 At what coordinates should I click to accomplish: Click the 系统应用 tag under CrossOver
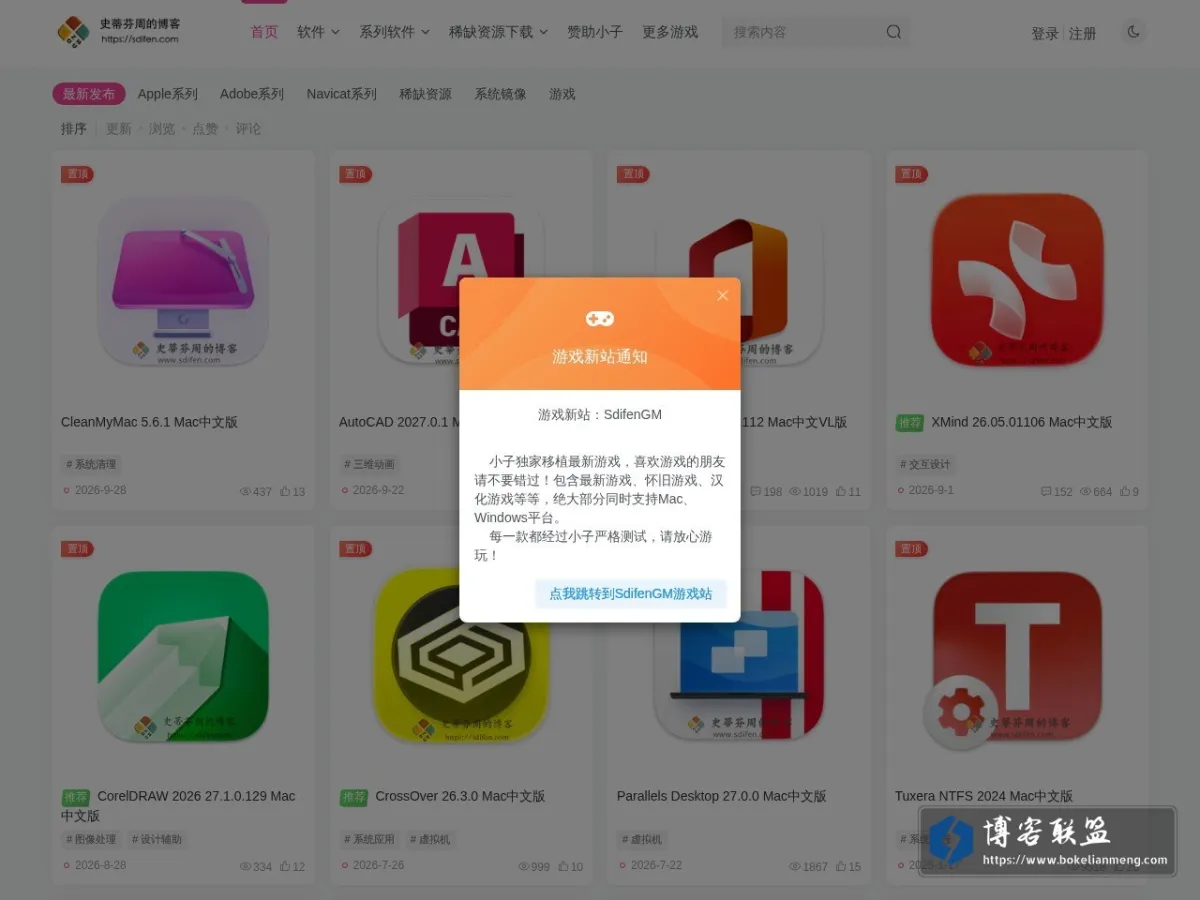(369, 839)
